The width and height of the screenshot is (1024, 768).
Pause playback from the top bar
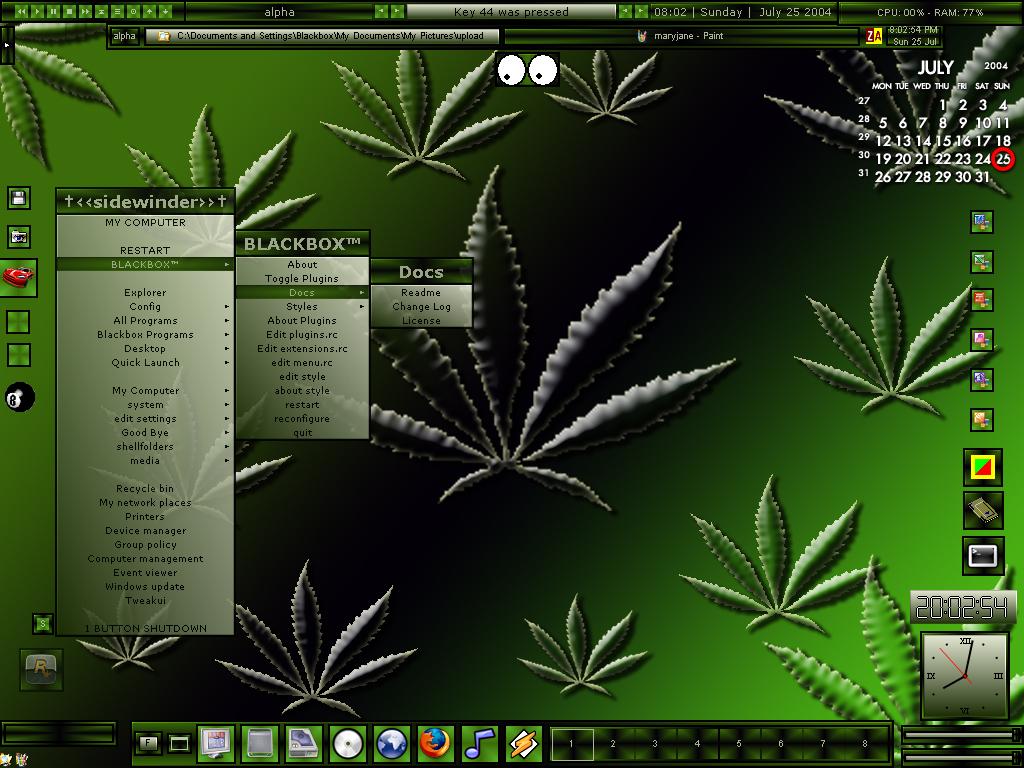tap(53, 11)
